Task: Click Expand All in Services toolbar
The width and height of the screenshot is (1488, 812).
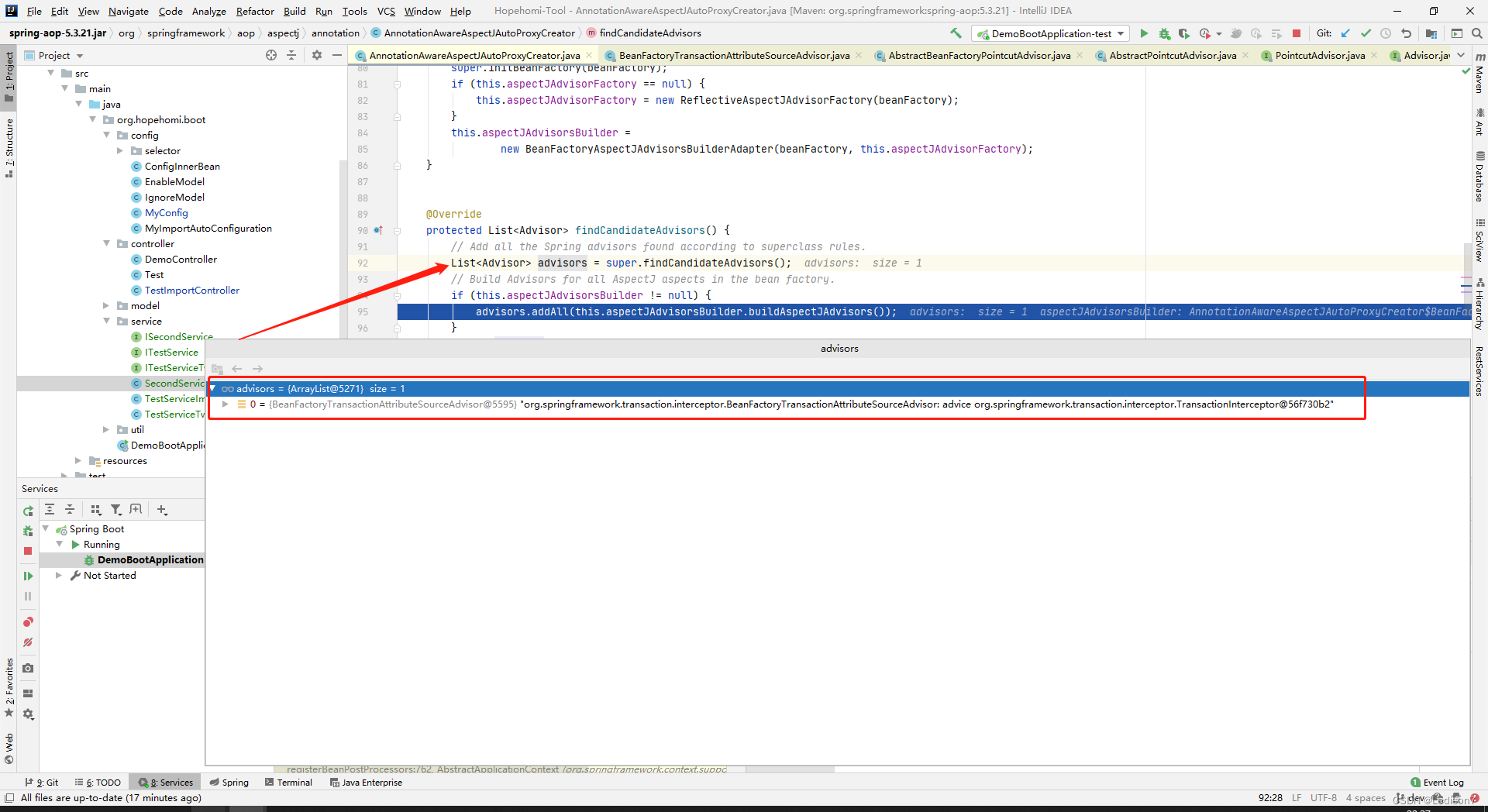Action: 50,509
